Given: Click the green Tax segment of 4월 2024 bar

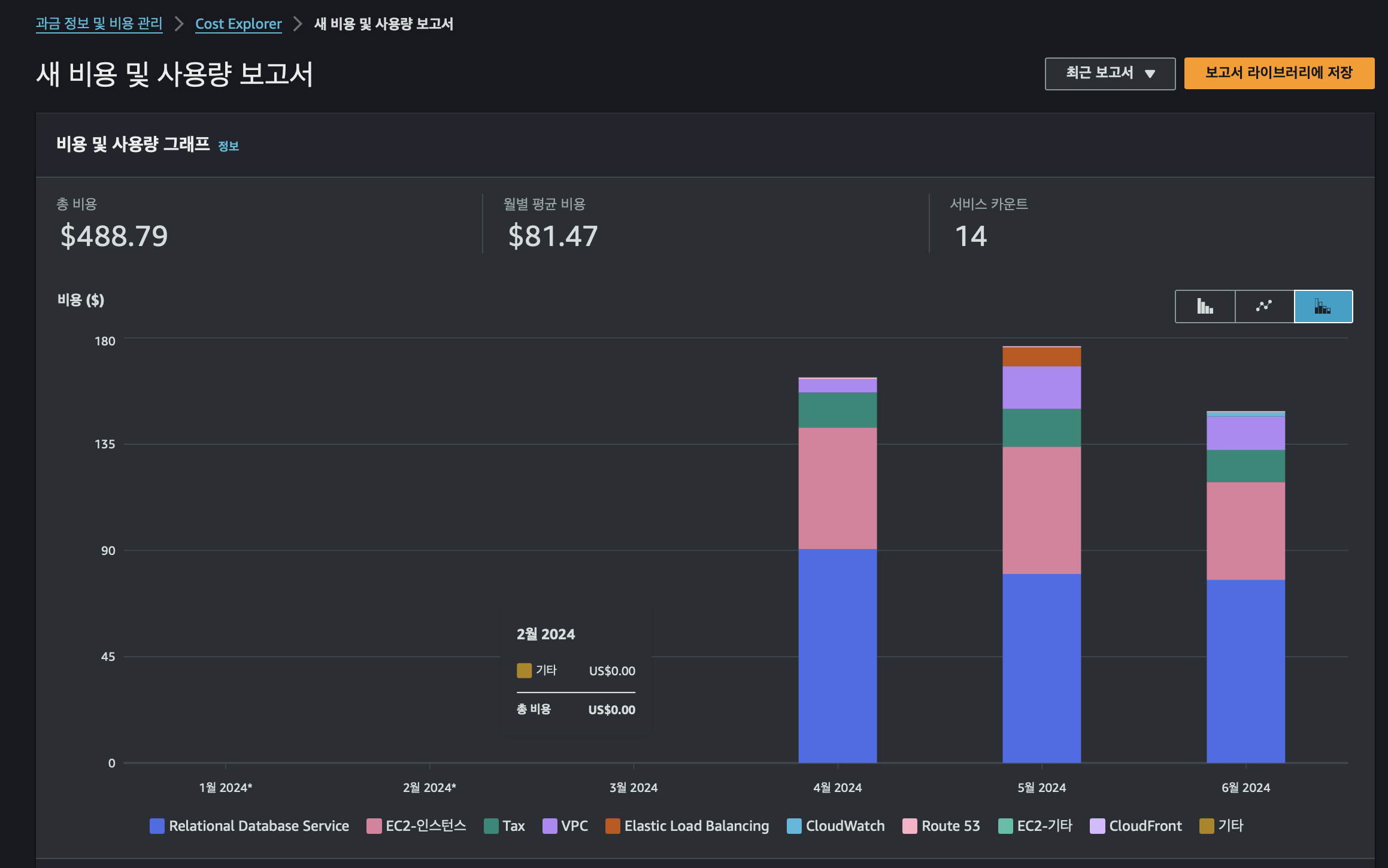Looking at the screenshot, I should coord(838,410).
